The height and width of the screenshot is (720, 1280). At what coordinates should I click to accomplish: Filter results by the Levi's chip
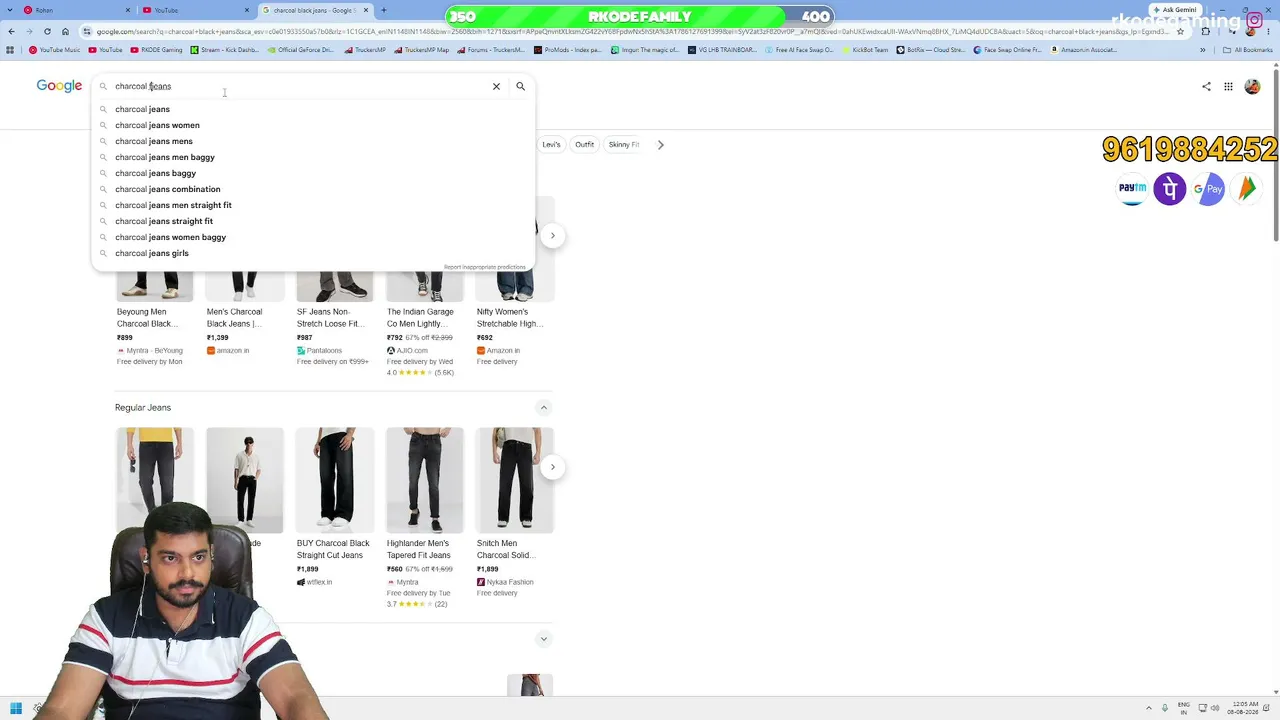click(551, 145)
